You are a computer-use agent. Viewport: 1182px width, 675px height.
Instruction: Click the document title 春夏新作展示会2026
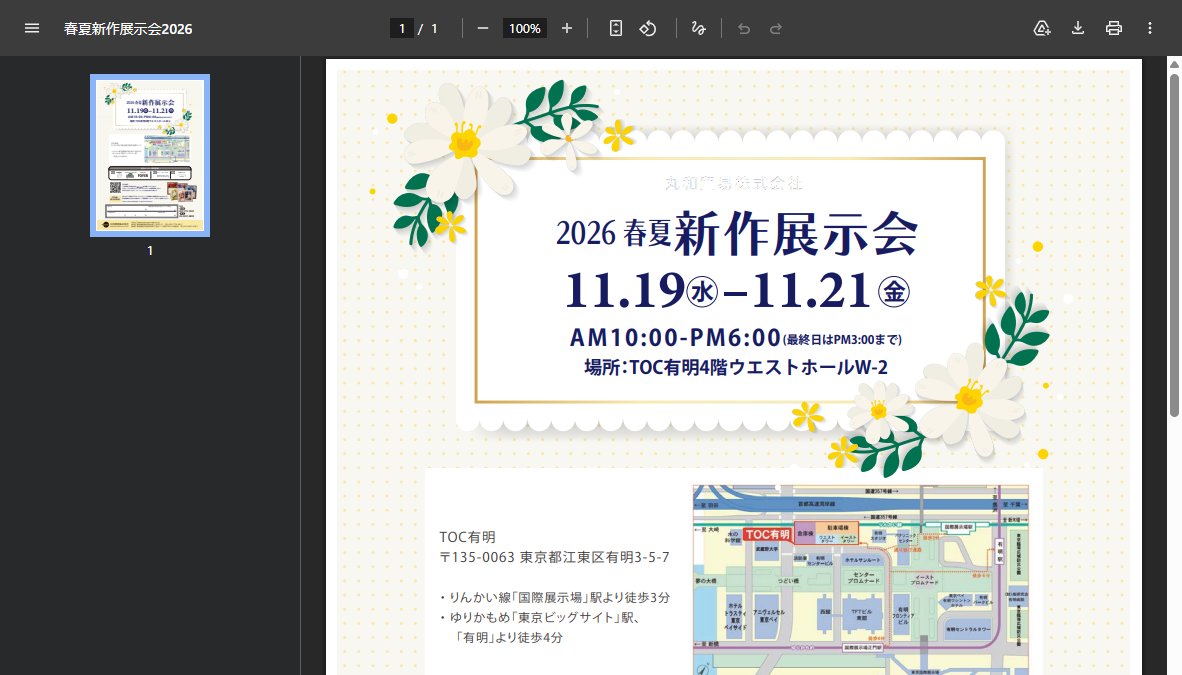128,29
